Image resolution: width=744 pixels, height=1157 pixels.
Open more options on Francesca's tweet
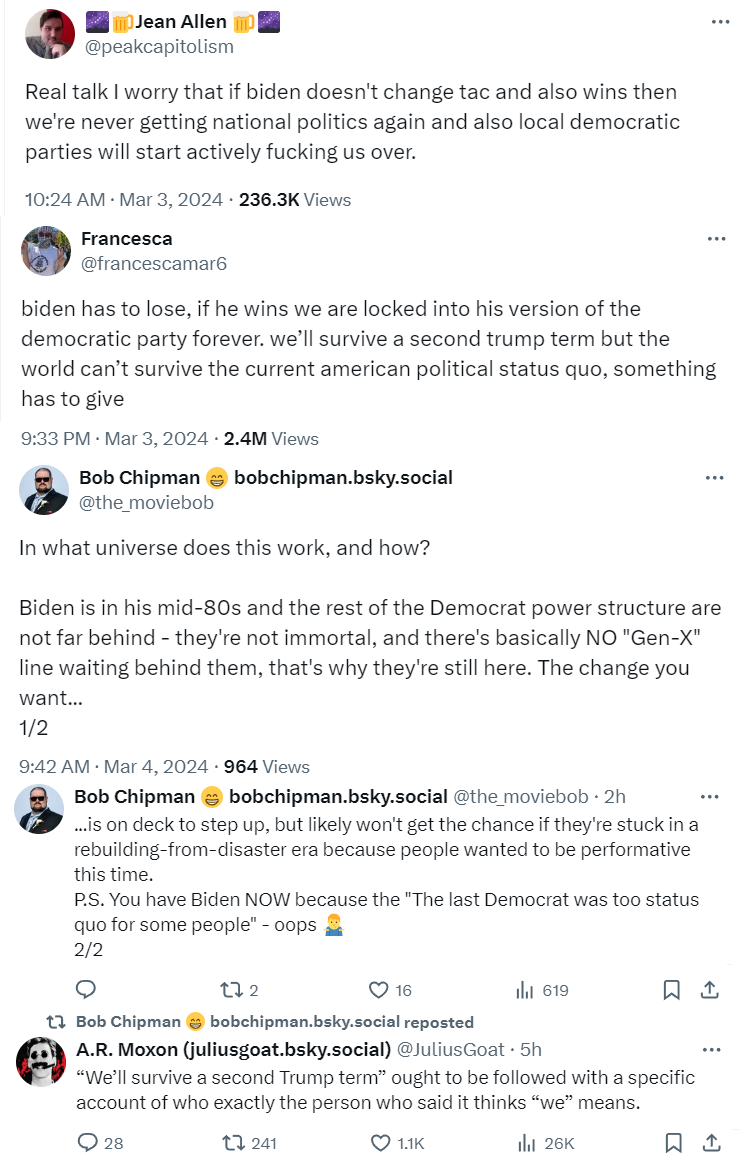pos(716,239)
